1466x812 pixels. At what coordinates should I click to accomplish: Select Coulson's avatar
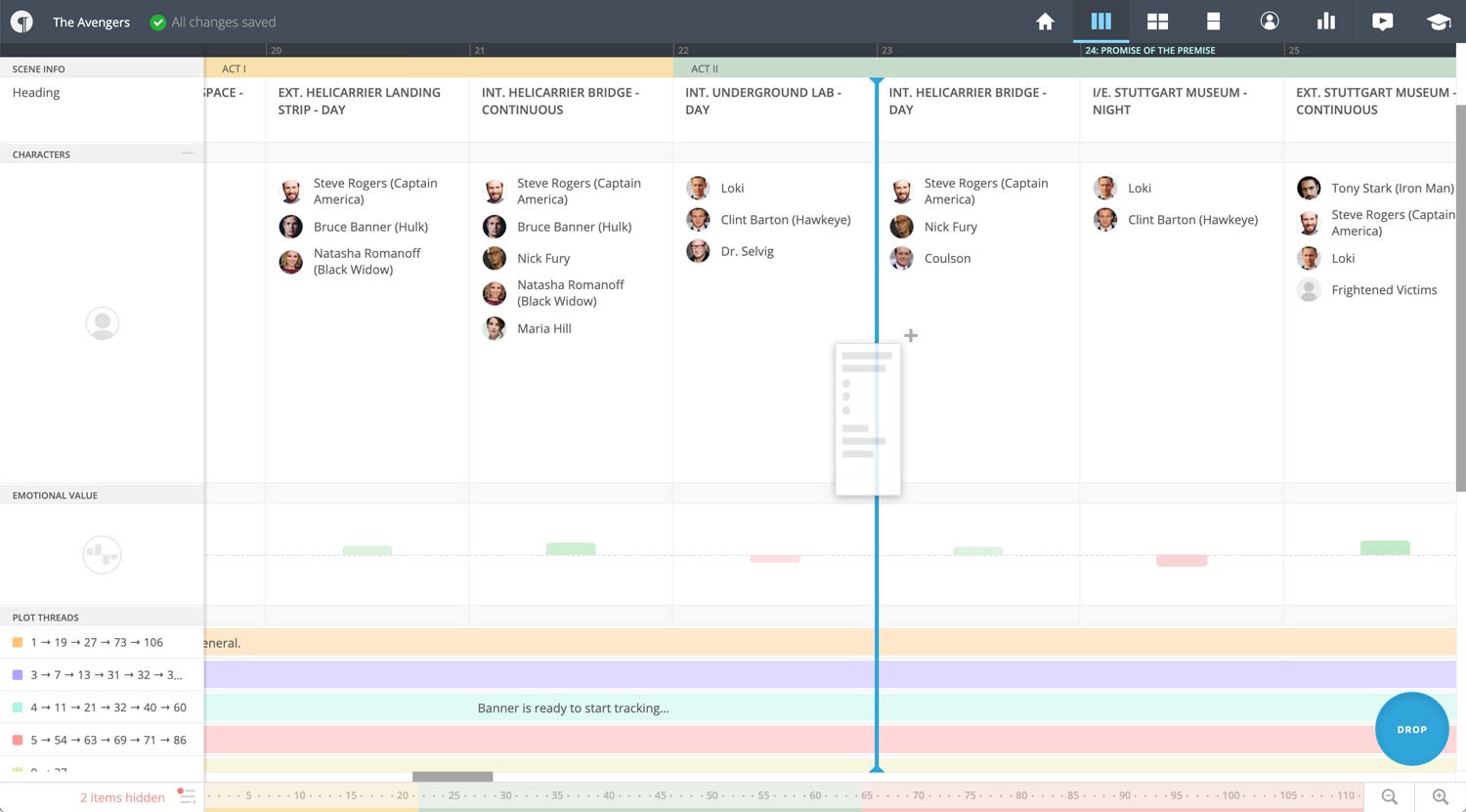(902, 258)
